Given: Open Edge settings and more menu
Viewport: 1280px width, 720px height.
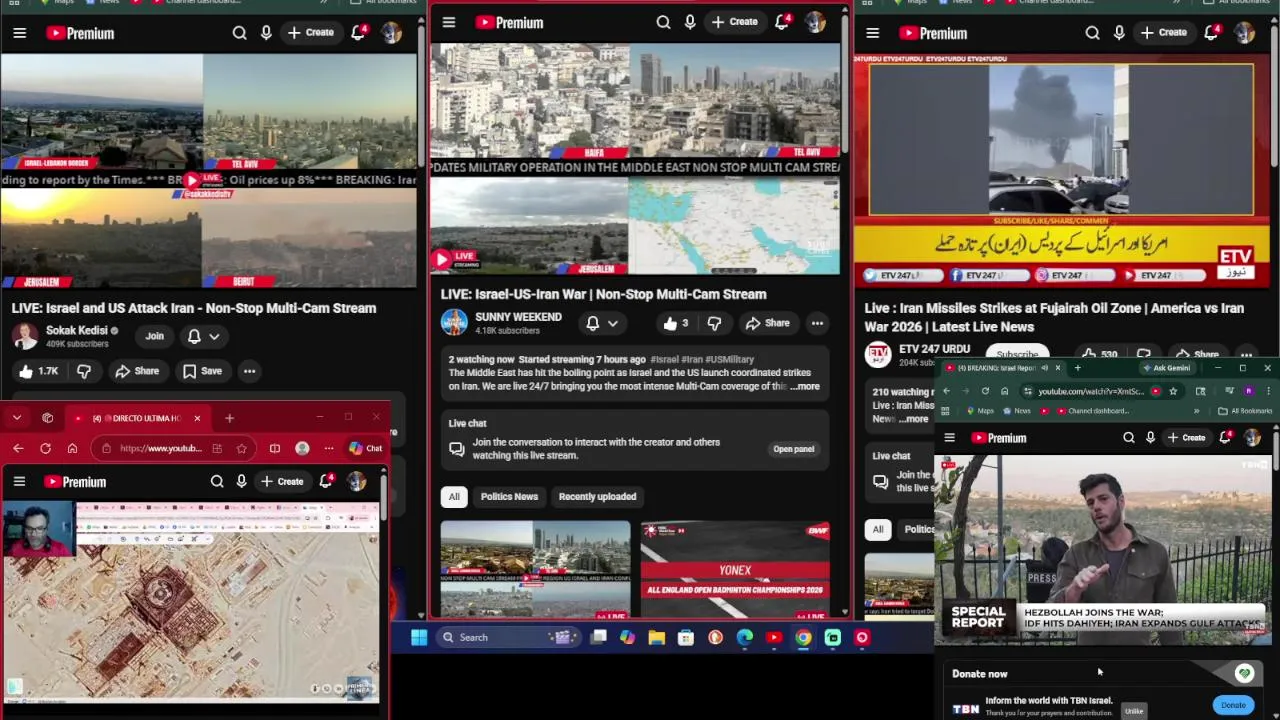Looking at the screenshot, I should pyautogui.click(x=328, y=449).
